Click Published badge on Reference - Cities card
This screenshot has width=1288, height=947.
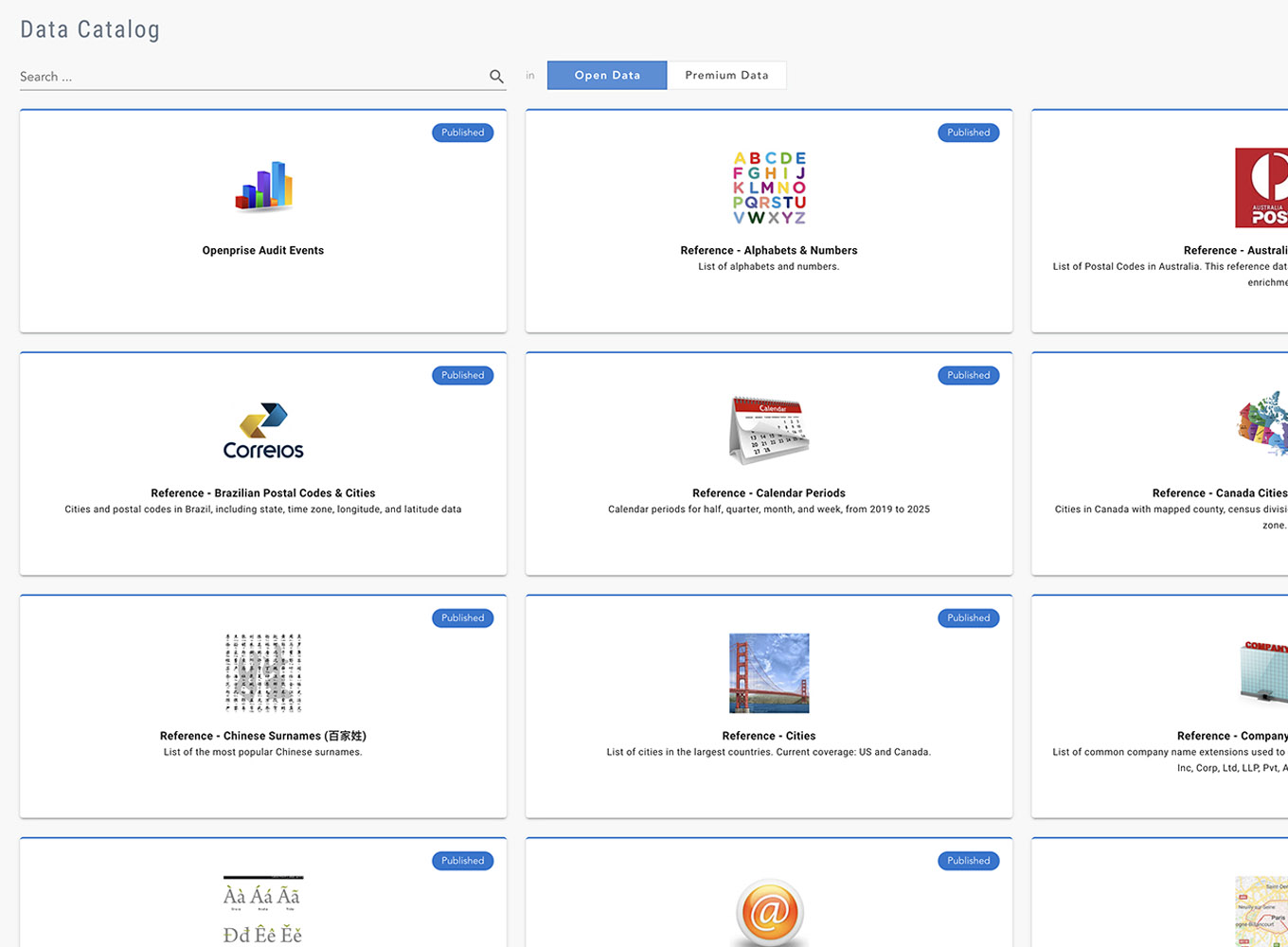pos(968,617)
